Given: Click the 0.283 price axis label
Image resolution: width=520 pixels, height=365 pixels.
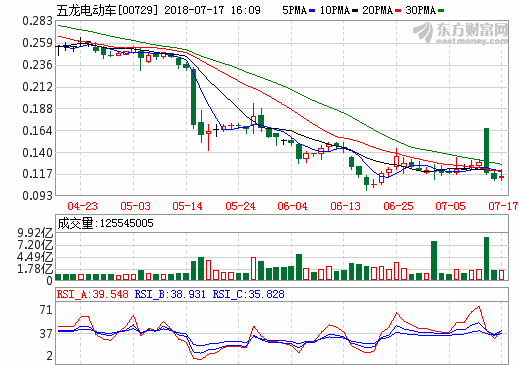Looking at the screenshot, I should 37,21.
